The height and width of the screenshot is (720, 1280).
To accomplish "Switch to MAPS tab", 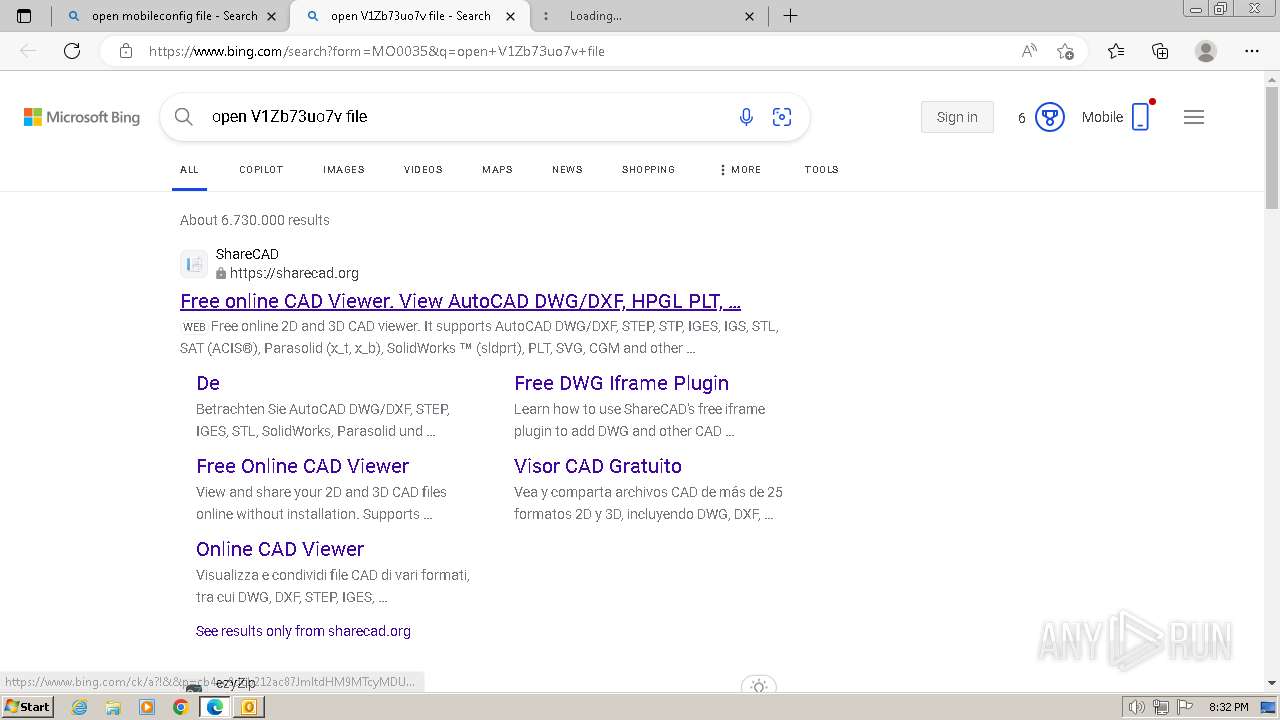I will tap(497, 170).
